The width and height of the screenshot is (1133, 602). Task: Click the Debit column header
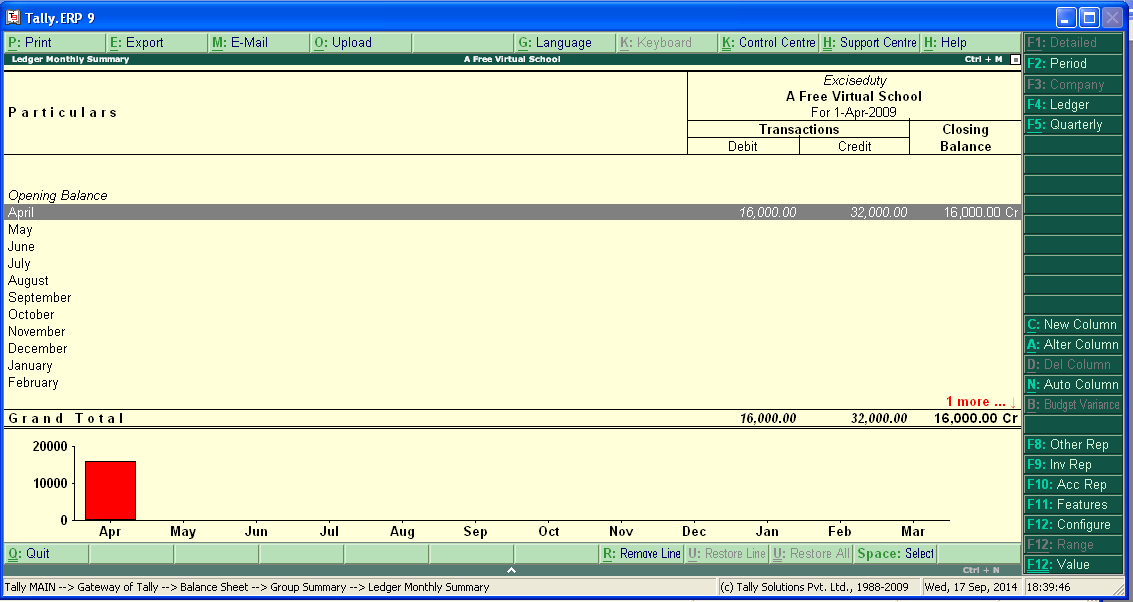click(x=743, y=147)
